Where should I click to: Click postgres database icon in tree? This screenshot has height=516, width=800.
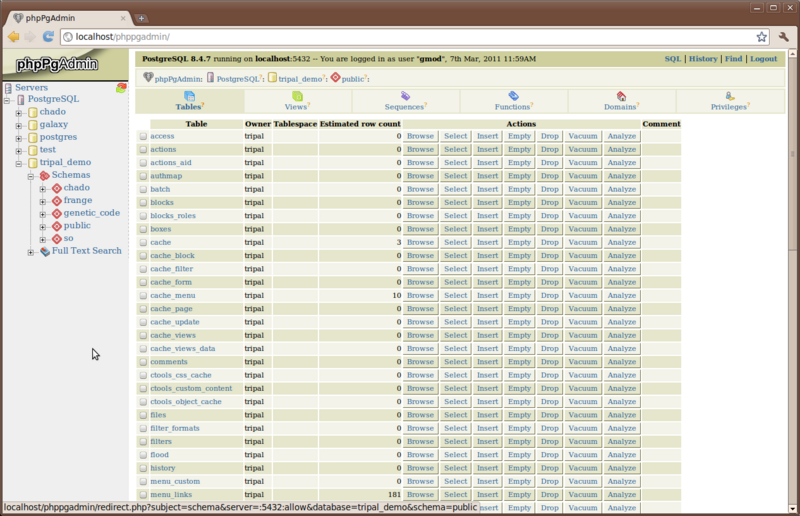click(x=33, y=137)
